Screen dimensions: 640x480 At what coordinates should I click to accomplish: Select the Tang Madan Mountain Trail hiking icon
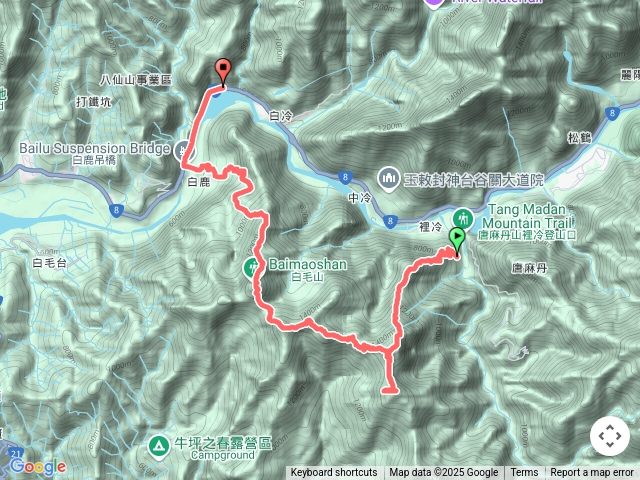pos(463,218)
